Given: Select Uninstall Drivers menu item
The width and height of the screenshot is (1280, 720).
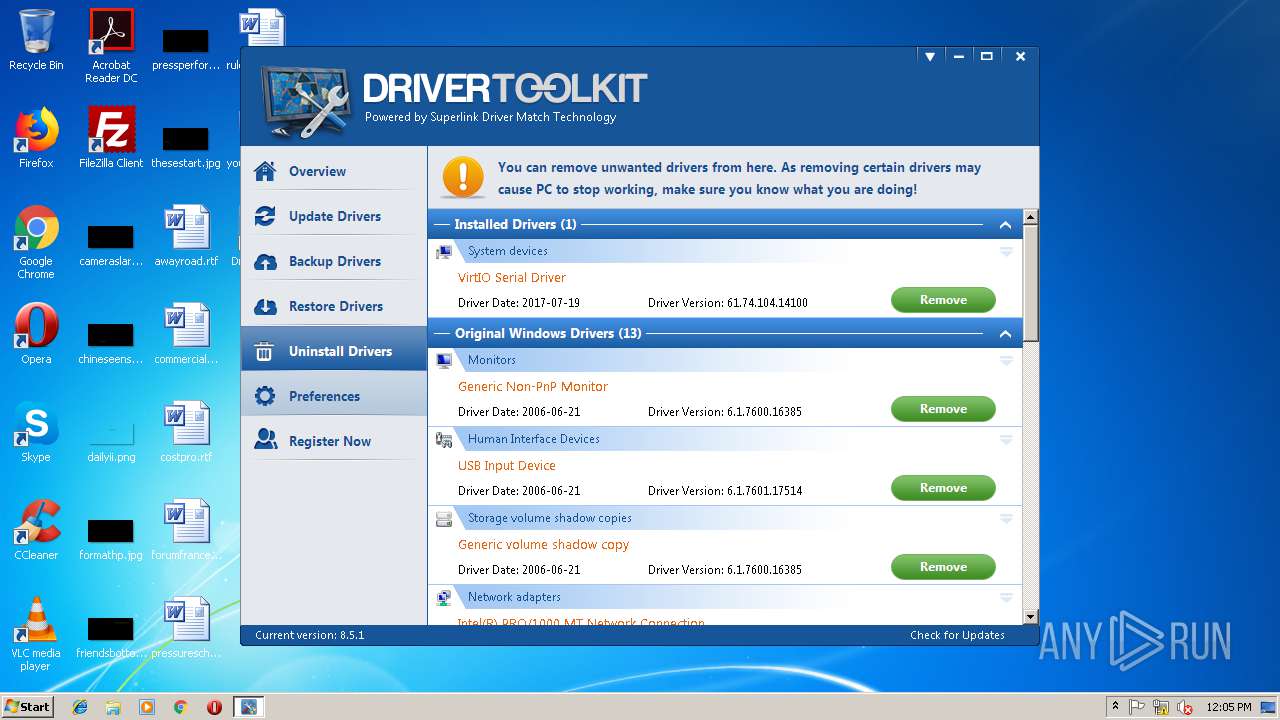Looking at the screenshot, I should coord(334,351).
